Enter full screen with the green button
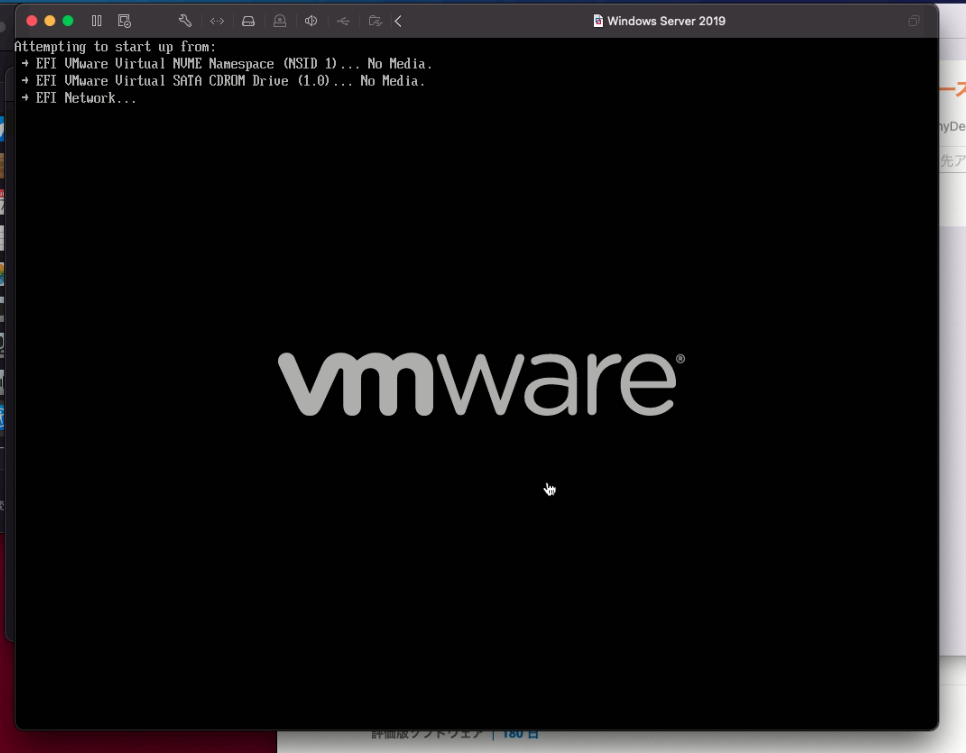Image resolution: width=966 pixels, height=753 pixels. [68, 21]
